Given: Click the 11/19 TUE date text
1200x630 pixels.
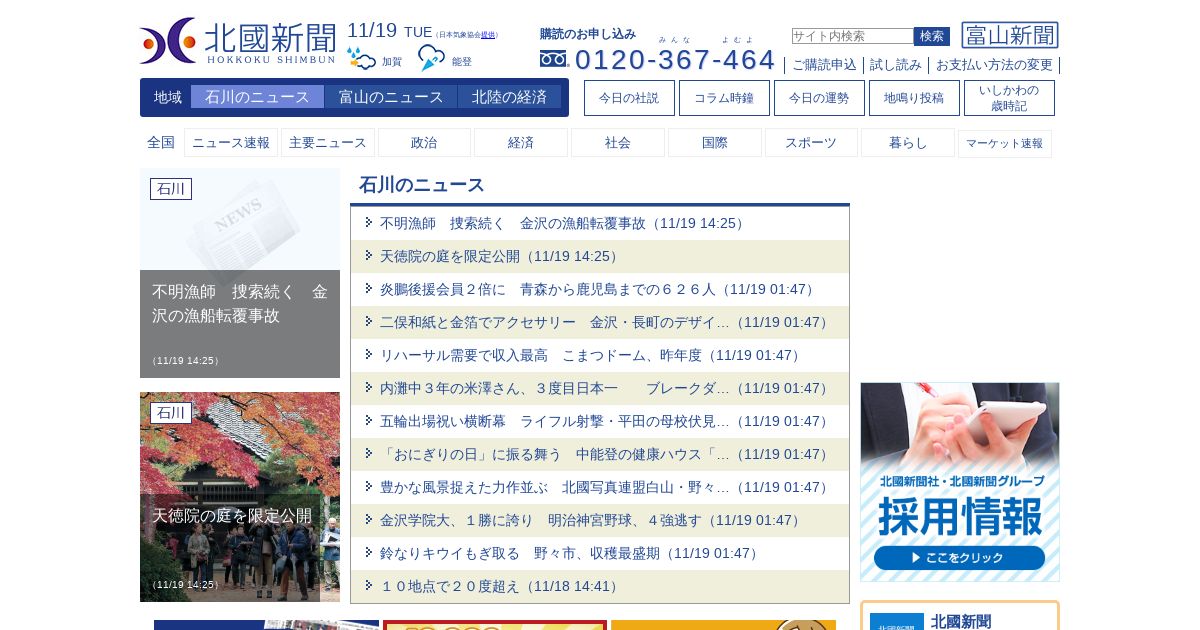Looking at the screenshot, I should [x=390, y=31].
